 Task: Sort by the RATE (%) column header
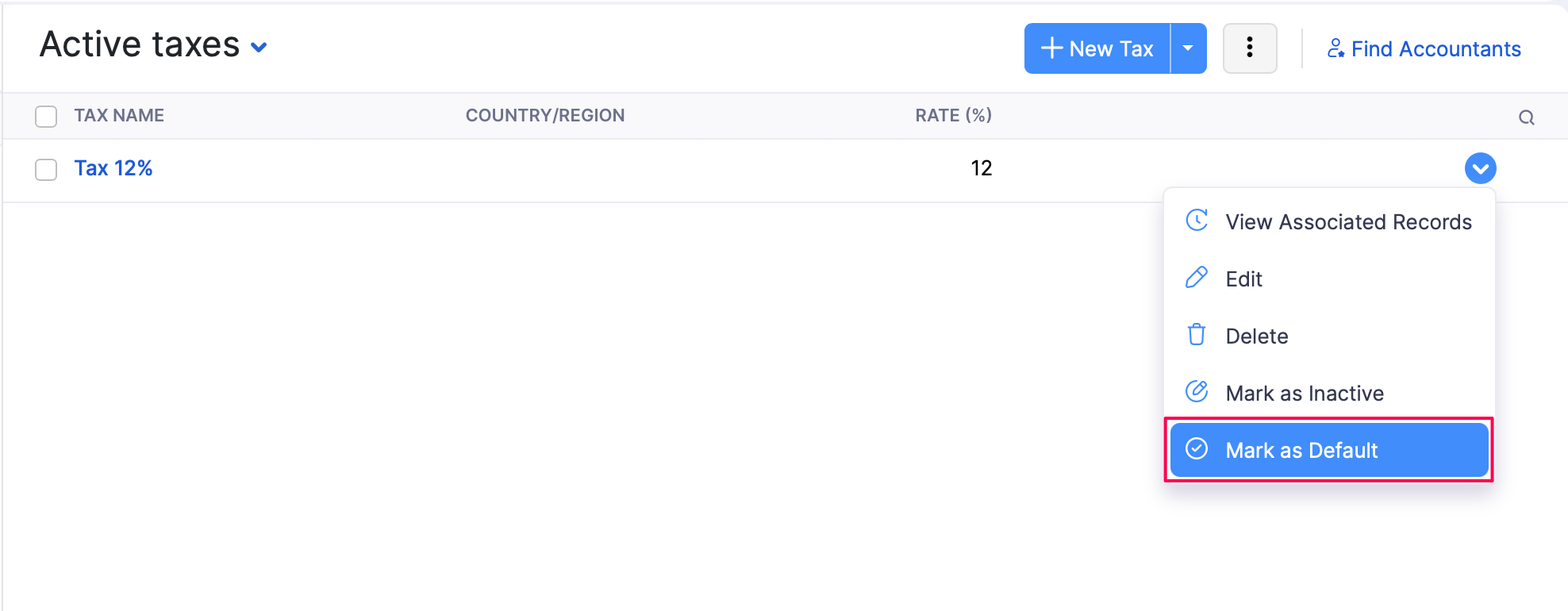tap(953, 116)
